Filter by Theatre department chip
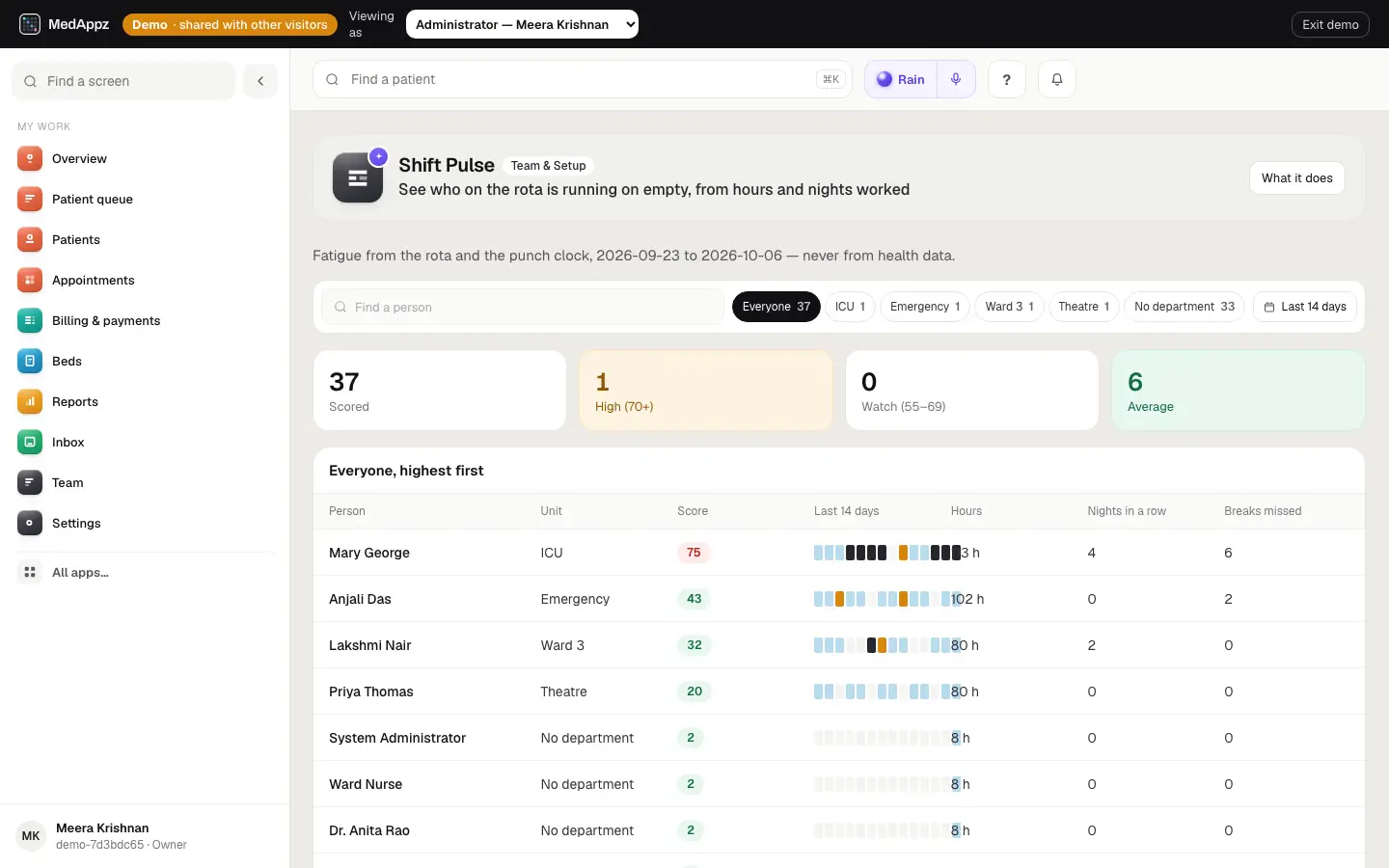Screen dimensions: 1389x868 coord(1083,307)
